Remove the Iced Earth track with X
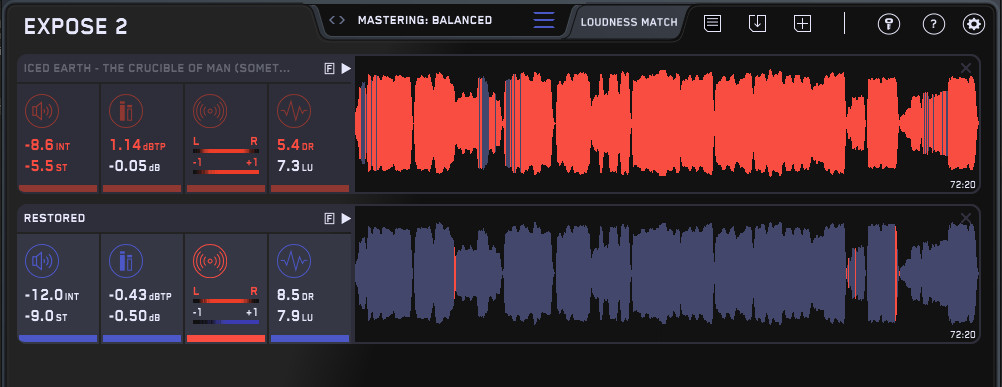Image resolution: width=1002 pixels, height=387 pixels. [x=966, y=68]
